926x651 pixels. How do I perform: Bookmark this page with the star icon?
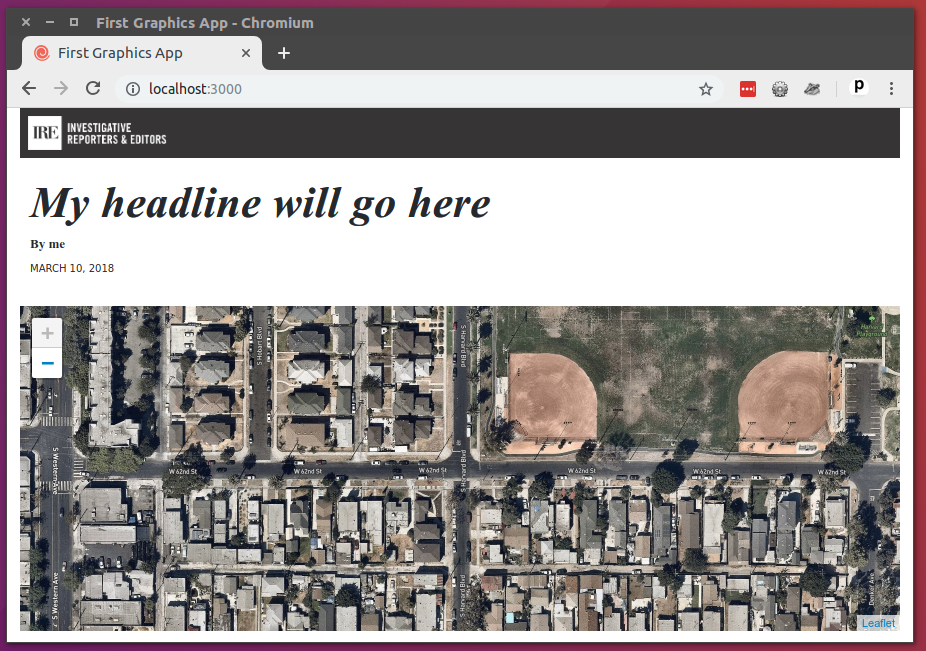coord(706,89)
